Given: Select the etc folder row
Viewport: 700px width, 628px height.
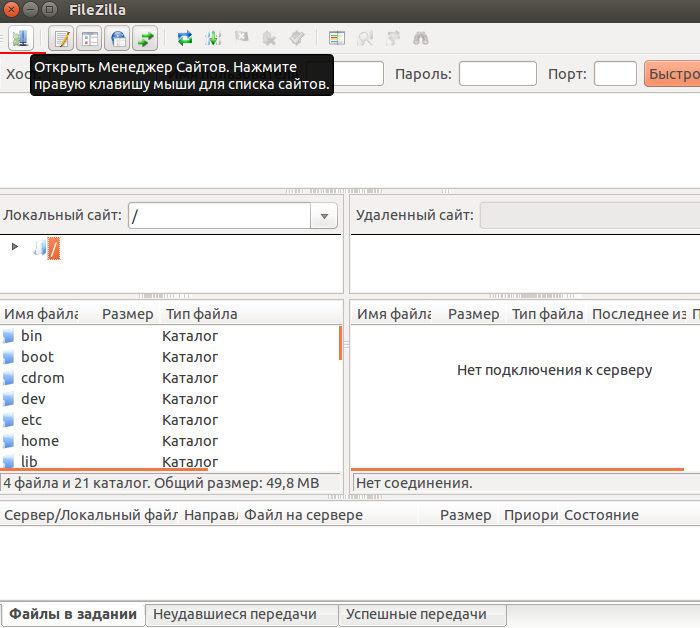Looking at the screenshot, I should 170,420.
